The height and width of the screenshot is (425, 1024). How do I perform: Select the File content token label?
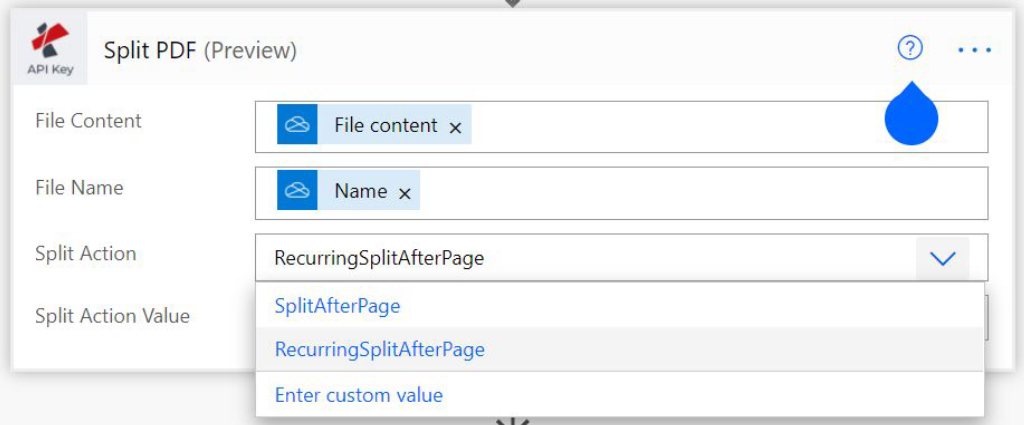pos(385,125)
